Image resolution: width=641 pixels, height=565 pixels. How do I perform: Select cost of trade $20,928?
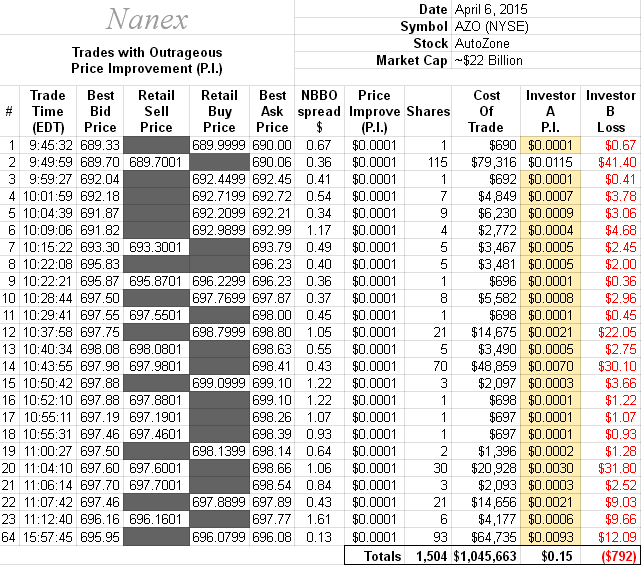[x=494, y=468]
